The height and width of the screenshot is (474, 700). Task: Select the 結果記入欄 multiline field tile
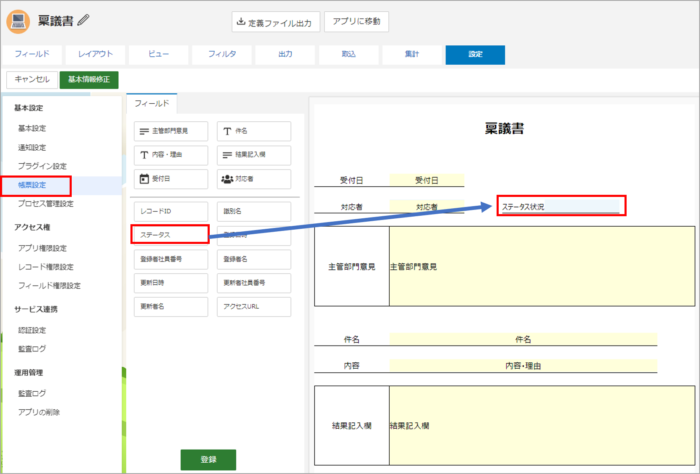[x=254, y=155]
